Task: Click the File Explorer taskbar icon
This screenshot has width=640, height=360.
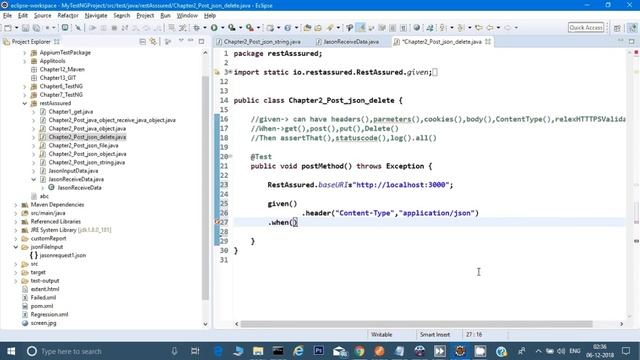Action: pyautogui.click(x=258, y=351)
